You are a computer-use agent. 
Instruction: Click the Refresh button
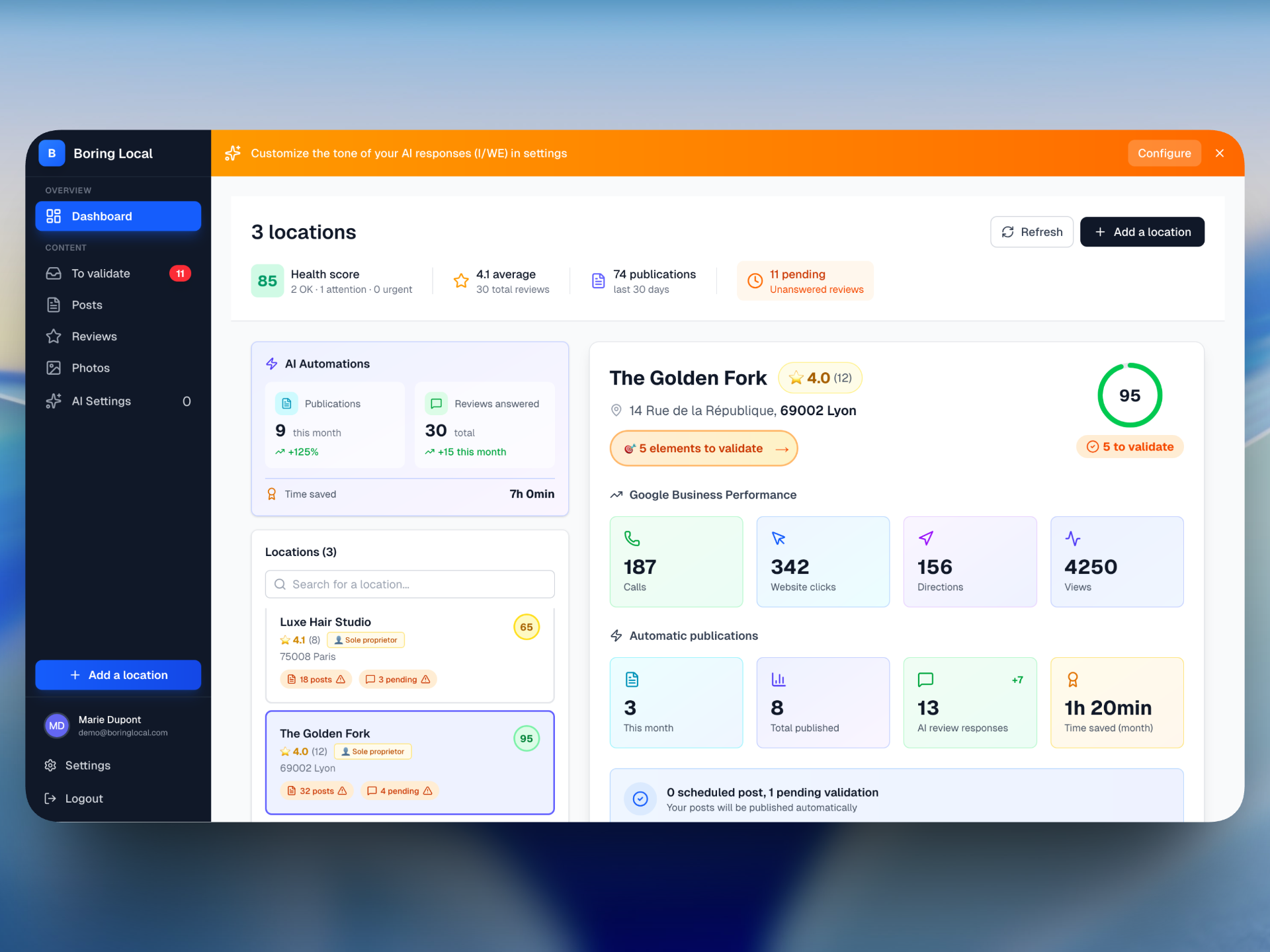1031,231
